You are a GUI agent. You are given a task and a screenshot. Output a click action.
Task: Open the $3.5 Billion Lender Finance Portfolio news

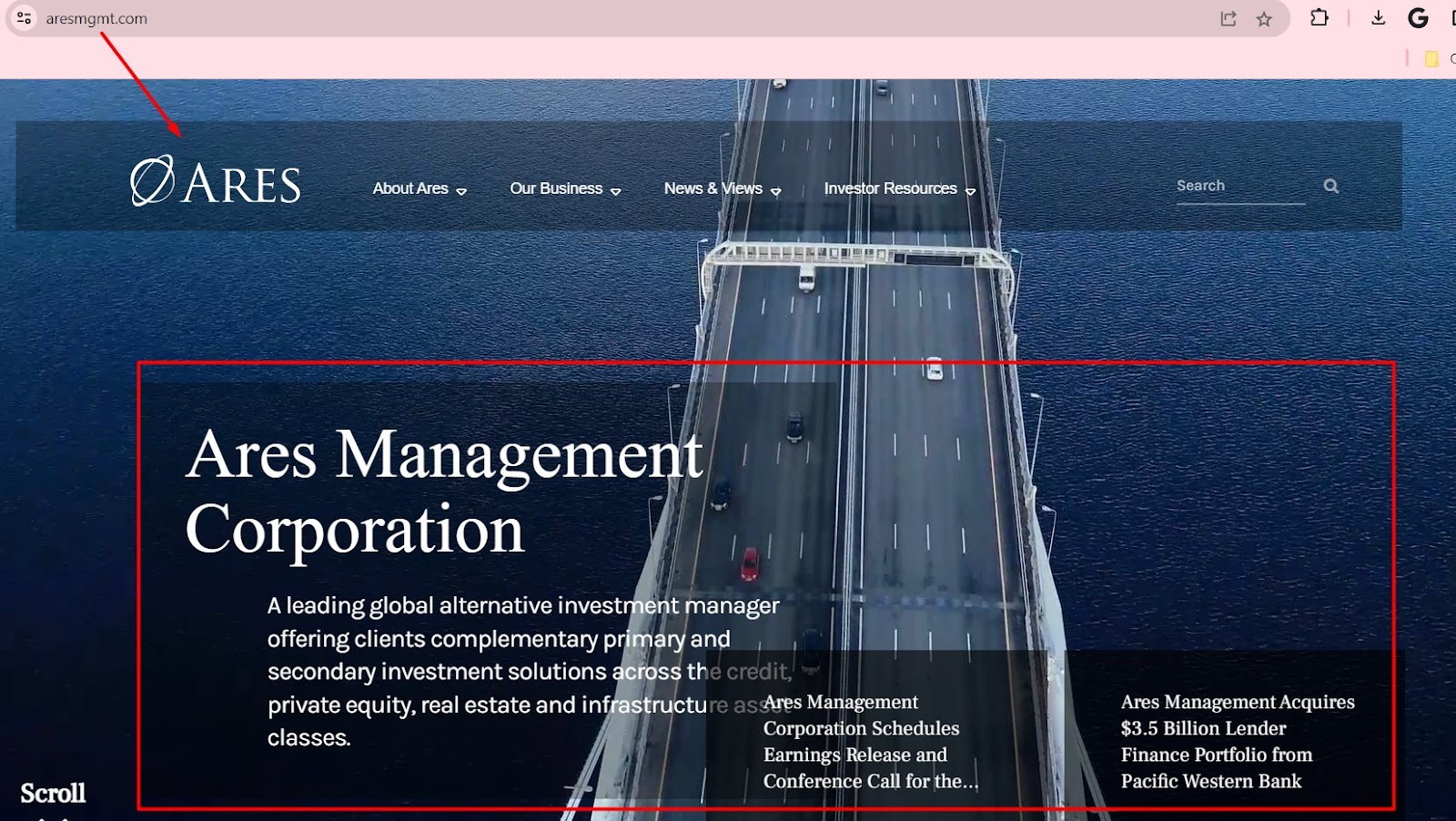coord(1238,741)
